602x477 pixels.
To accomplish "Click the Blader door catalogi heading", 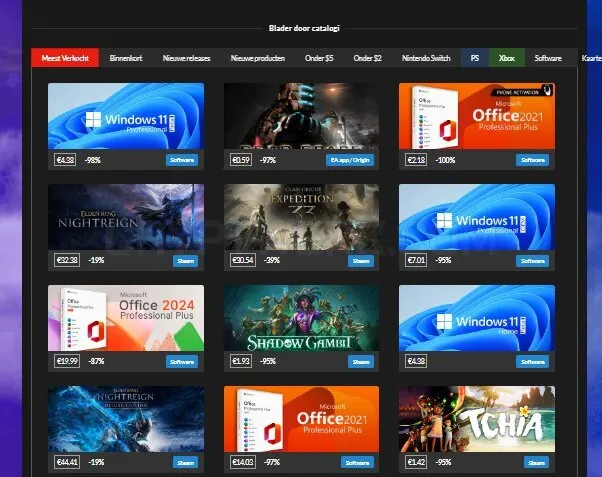I will click(x=304, y=28).
